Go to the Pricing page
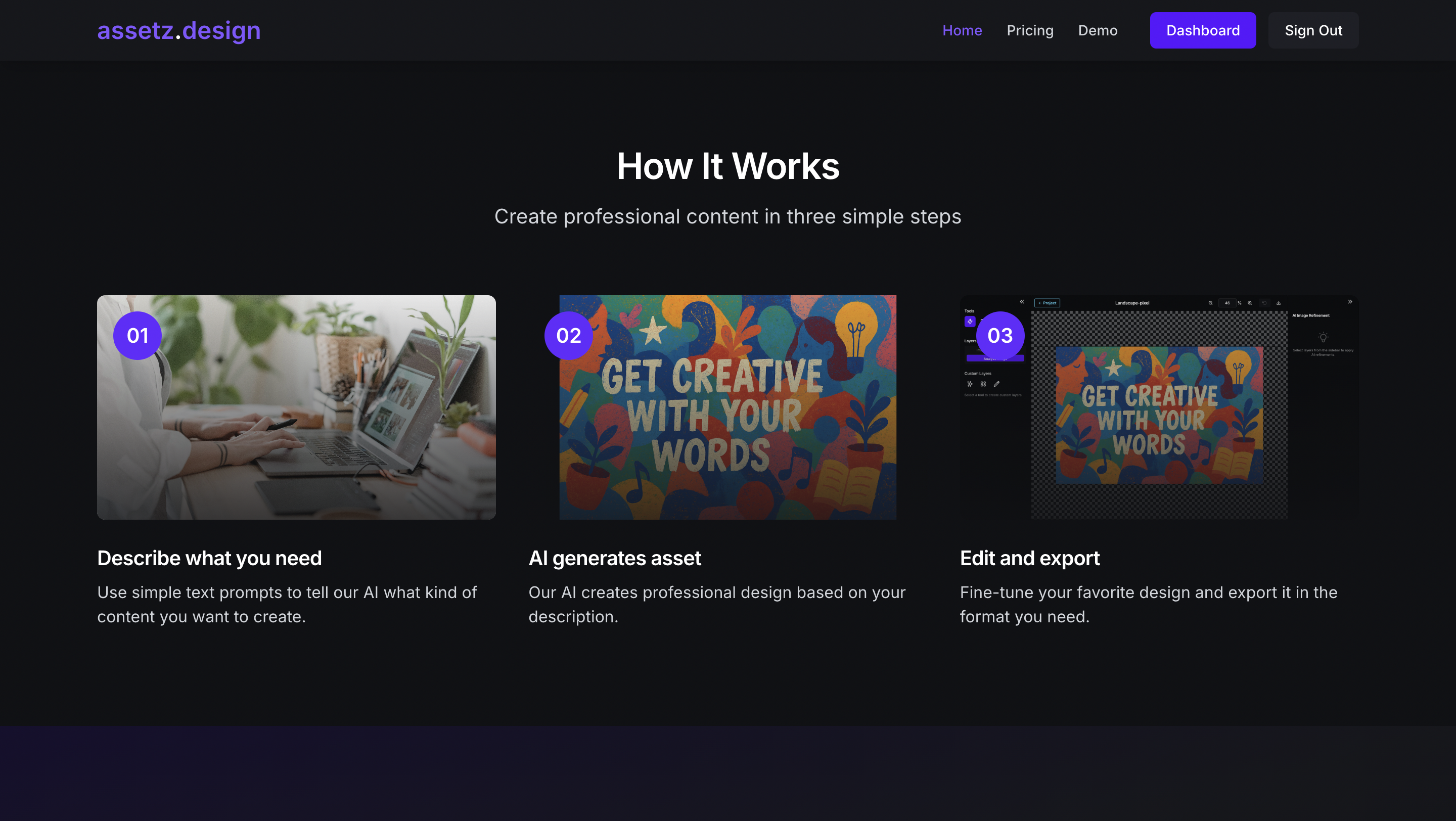This screenshot has width=1456, height=821. pyautogui.click(x=1030, y=30)
